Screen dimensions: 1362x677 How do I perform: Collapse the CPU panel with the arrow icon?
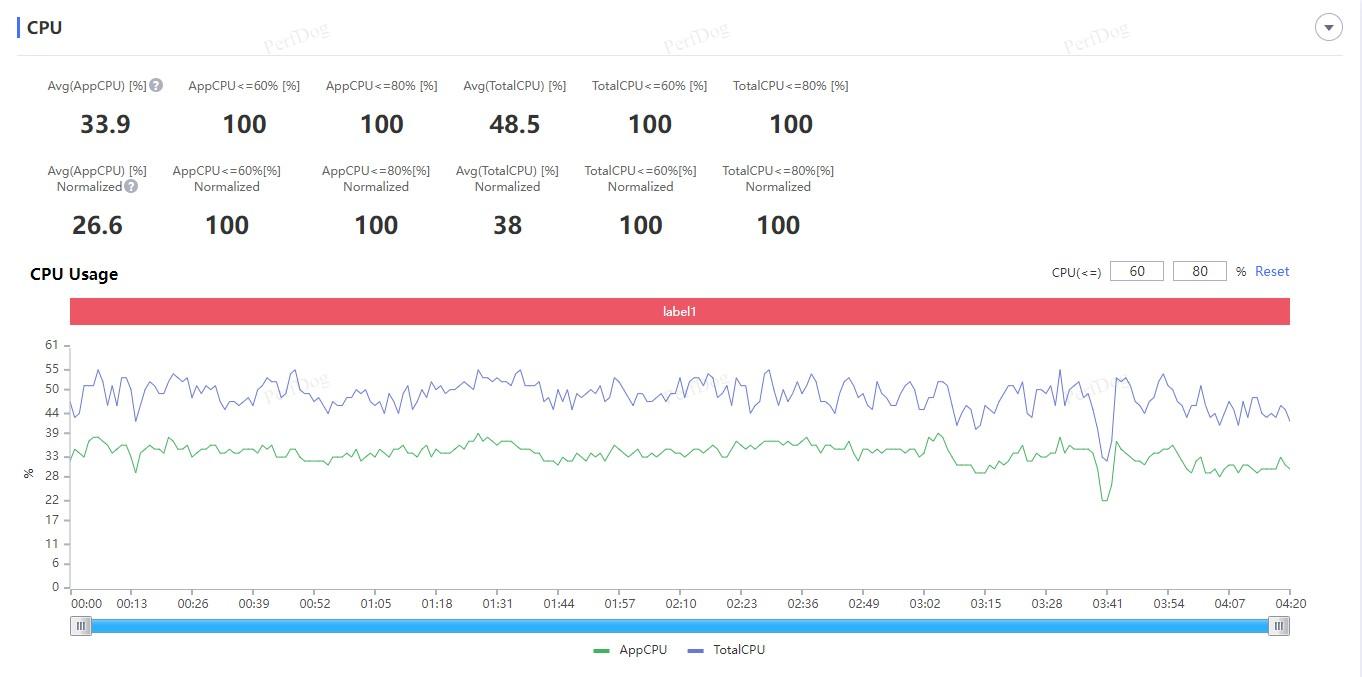coord(1328,28)
